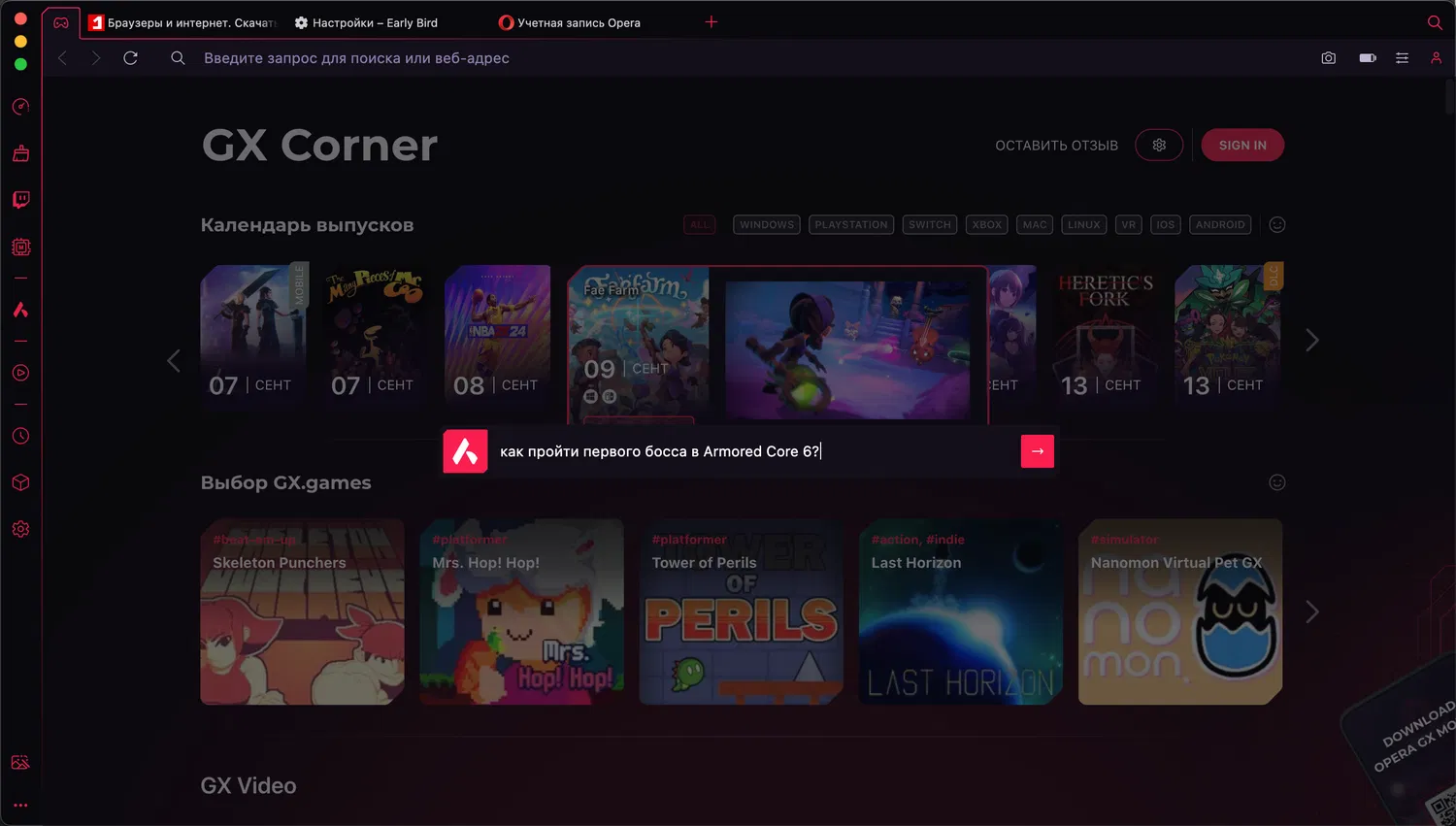Show previous releases in calendar carousel
The width and height of the screenshot is (1456, 826).
point(174,361)
